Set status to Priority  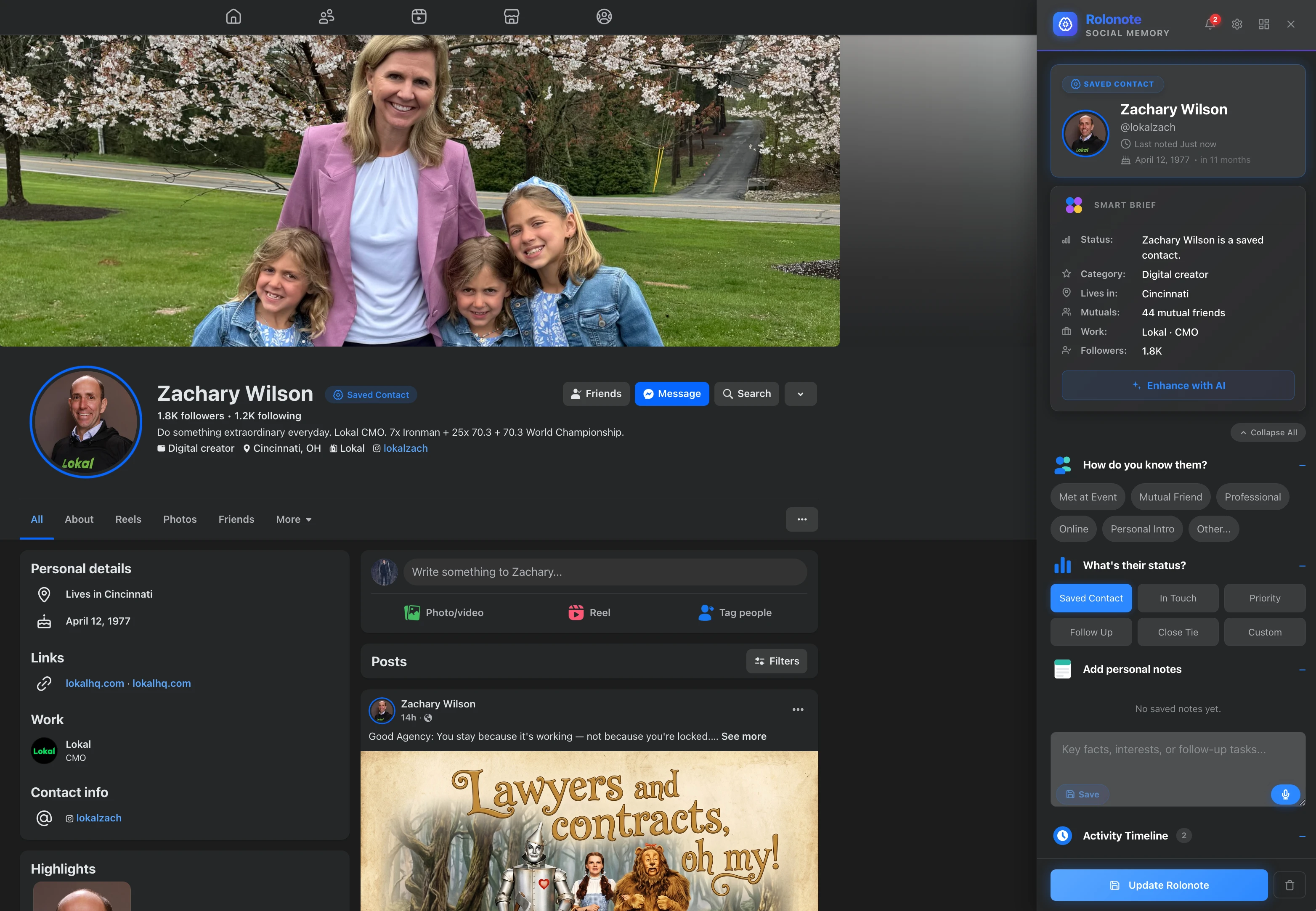pyautogui.click(x=1265, y=598)
